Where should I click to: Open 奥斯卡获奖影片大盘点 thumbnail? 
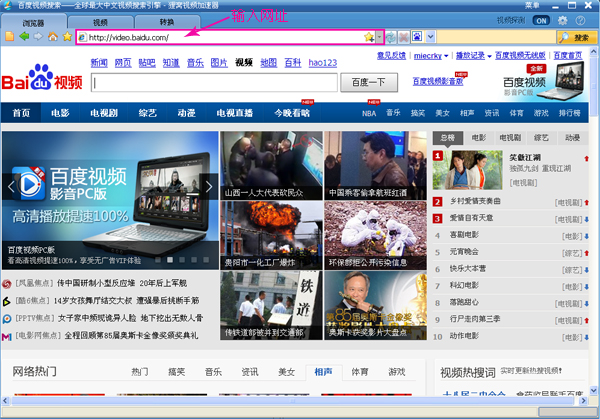pos(375,305)
